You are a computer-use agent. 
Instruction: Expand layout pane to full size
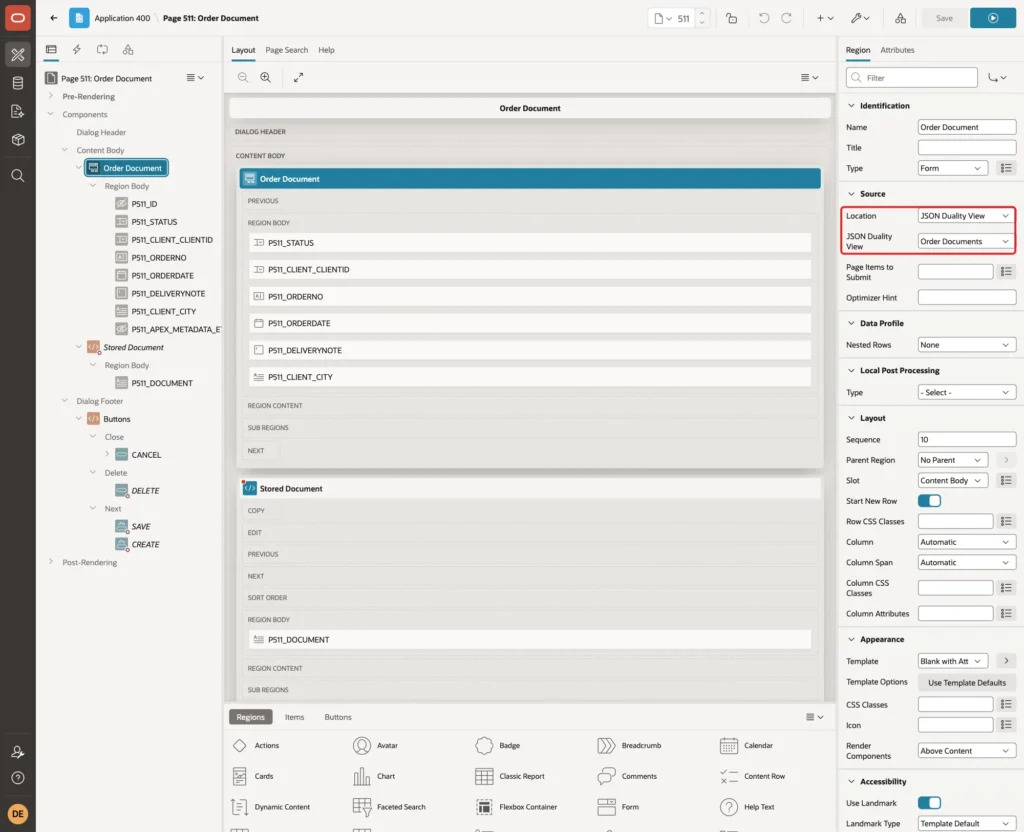tap(298, 77)
